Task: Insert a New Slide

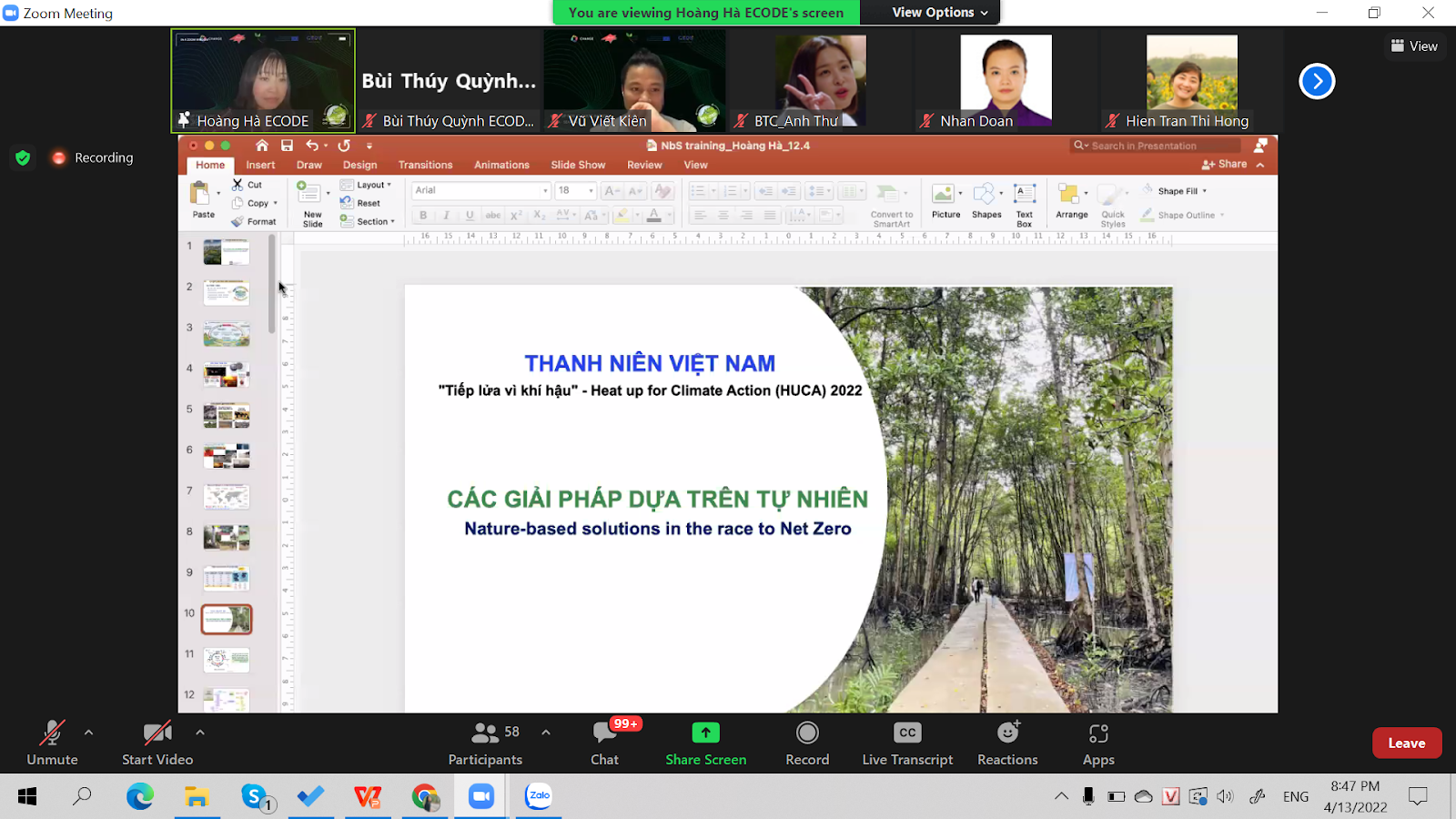Action: click(310, 204)
